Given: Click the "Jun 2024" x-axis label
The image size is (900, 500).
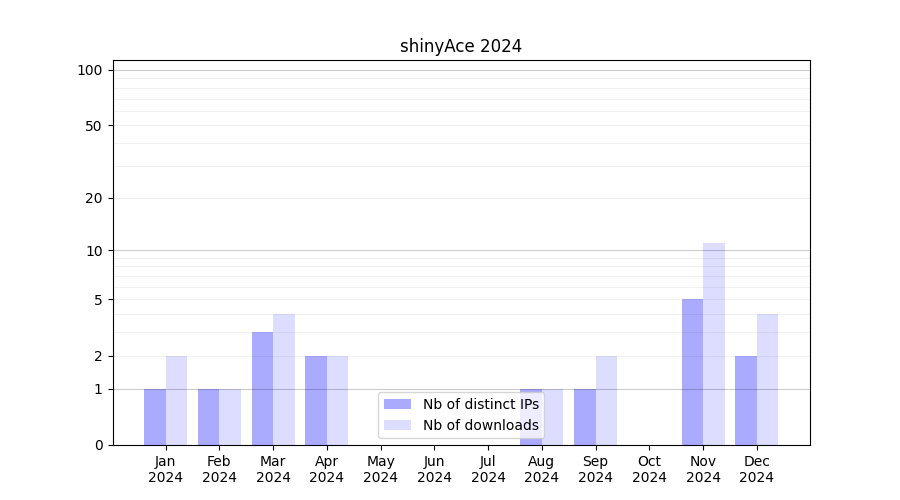Looking at the screenshot, I should tap(434, 469).
